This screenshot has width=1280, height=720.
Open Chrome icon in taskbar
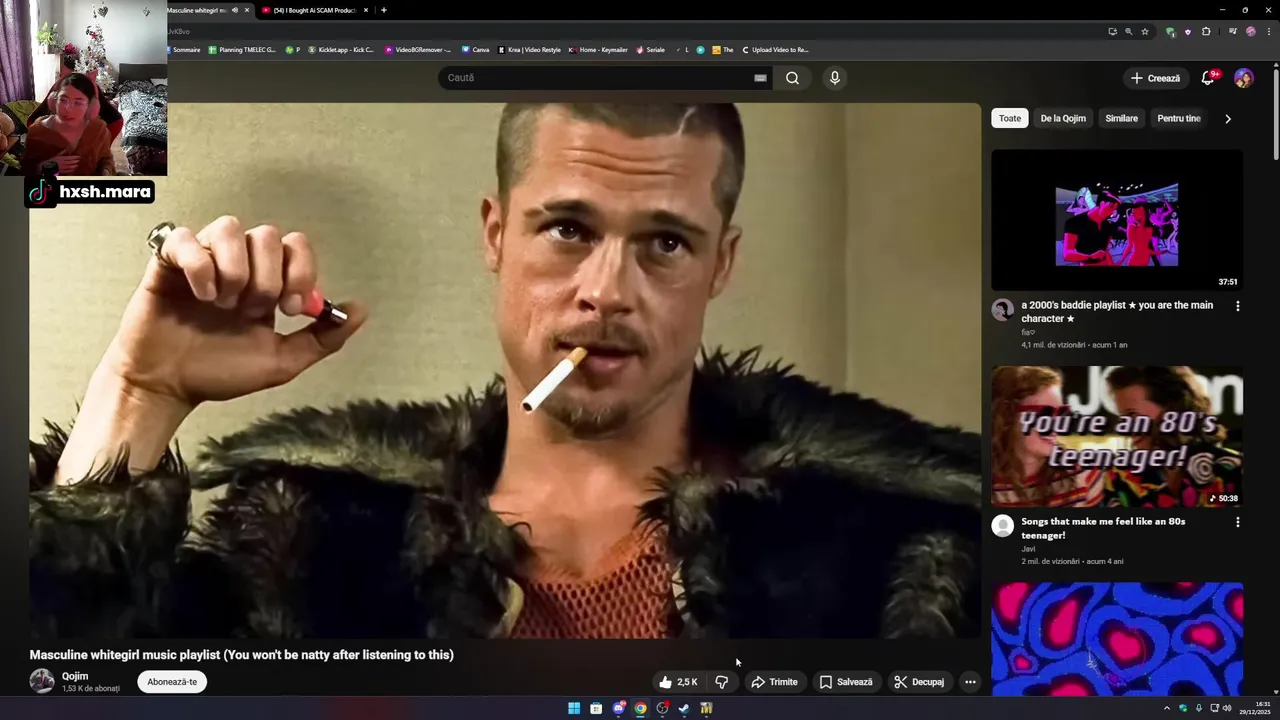(640, 708)
